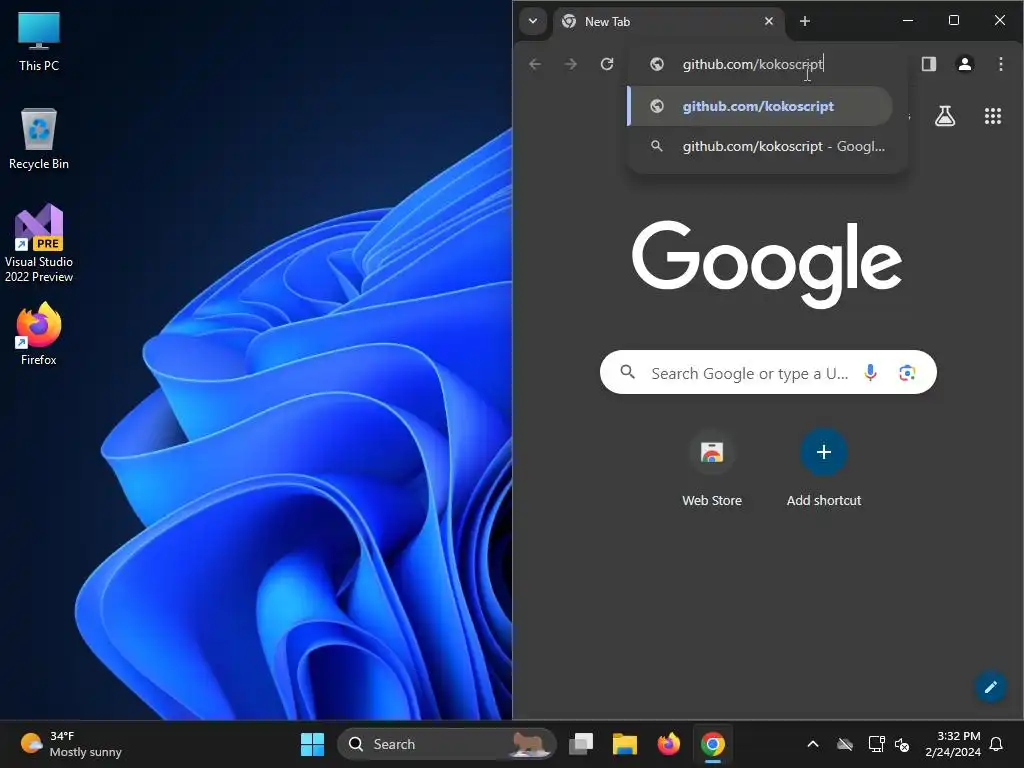Open the Windows Start menu
The height and width of the screenshot is (768, 1024).
click(312, 744)
